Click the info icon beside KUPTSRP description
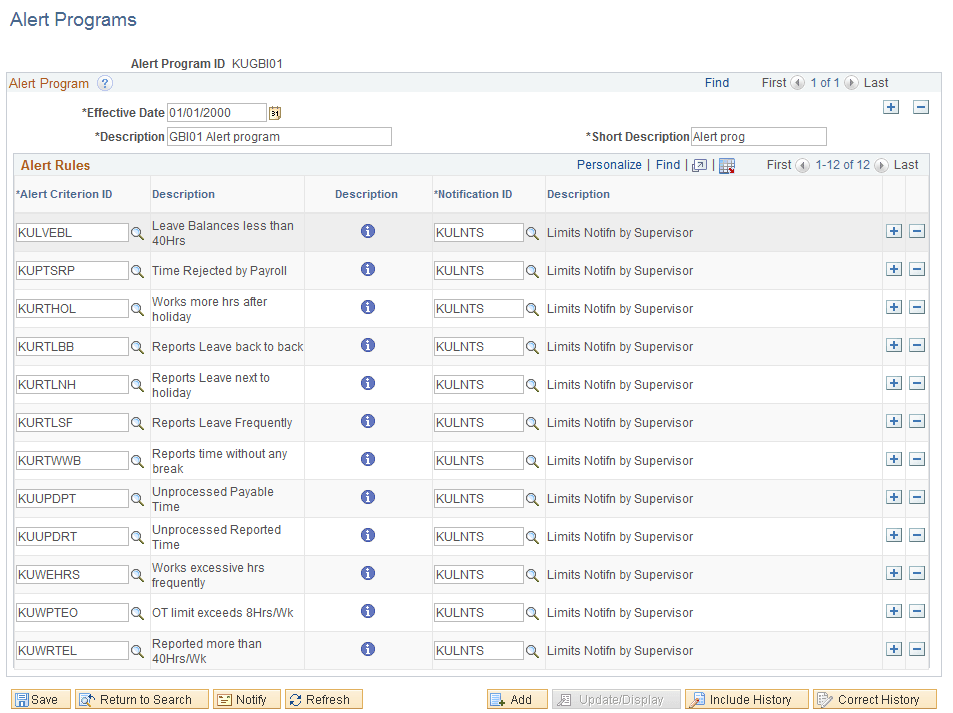Image resolution: width=953 pixels, height=713 pixels. (x=367, y=269)
